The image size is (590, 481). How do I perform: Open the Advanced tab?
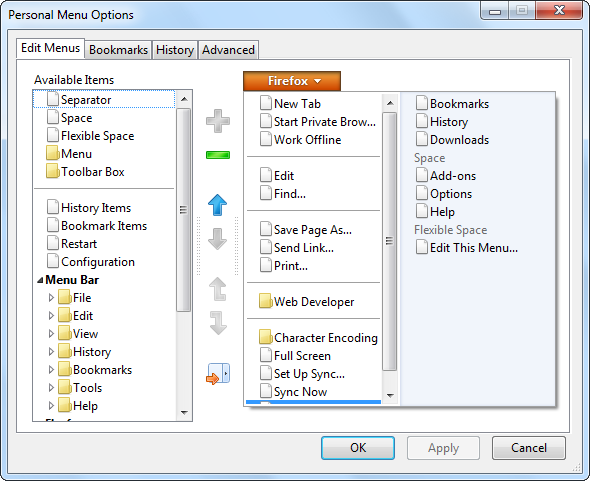228,50
